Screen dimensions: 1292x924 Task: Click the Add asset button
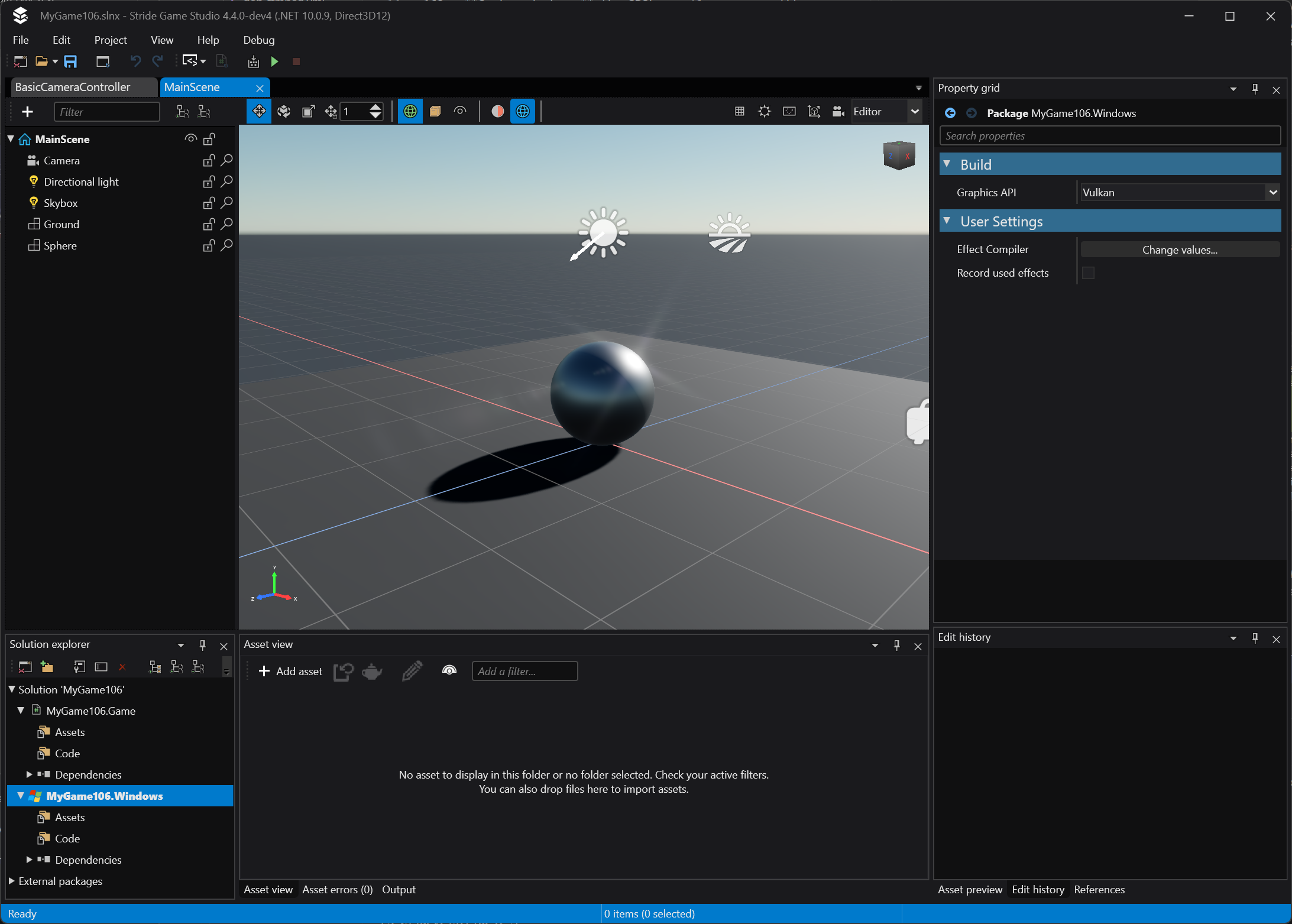[291, 671]
